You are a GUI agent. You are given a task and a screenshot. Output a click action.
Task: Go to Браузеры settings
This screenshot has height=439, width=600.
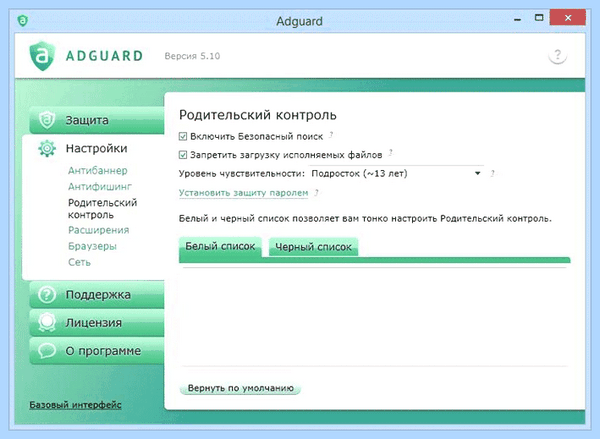pyautogui.click(x=92, y=246)
